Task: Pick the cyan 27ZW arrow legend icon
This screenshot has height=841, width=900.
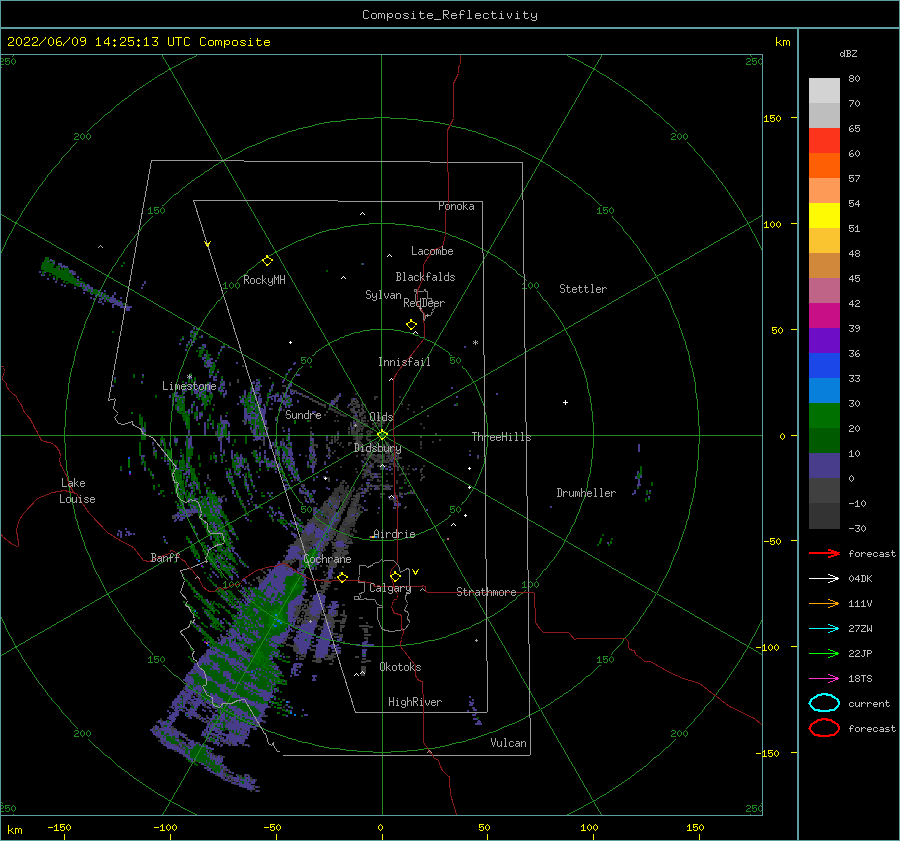Action: [x=824, y=629]
